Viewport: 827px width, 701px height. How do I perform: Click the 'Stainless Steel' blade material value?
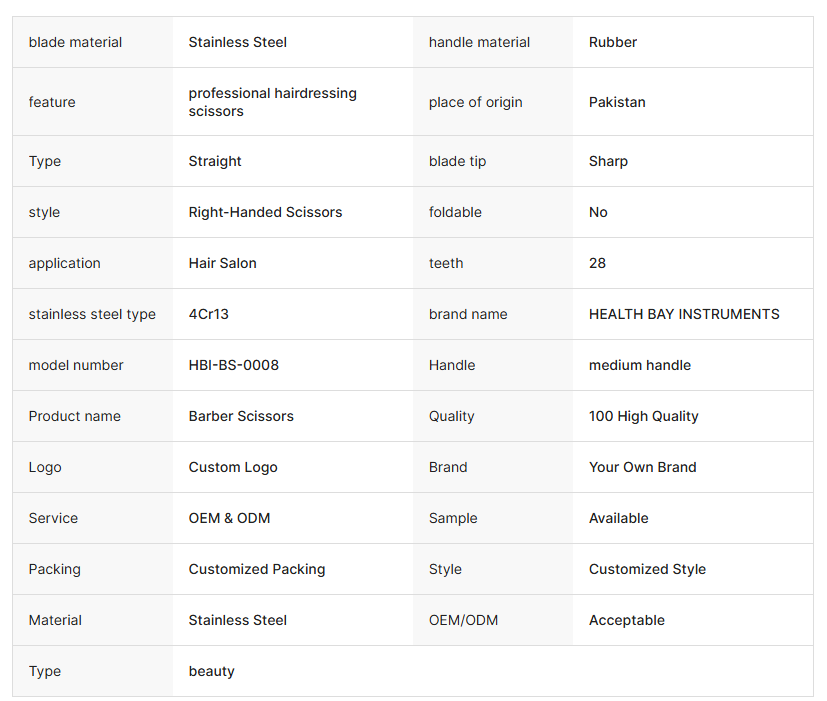(x=237, y=42)
